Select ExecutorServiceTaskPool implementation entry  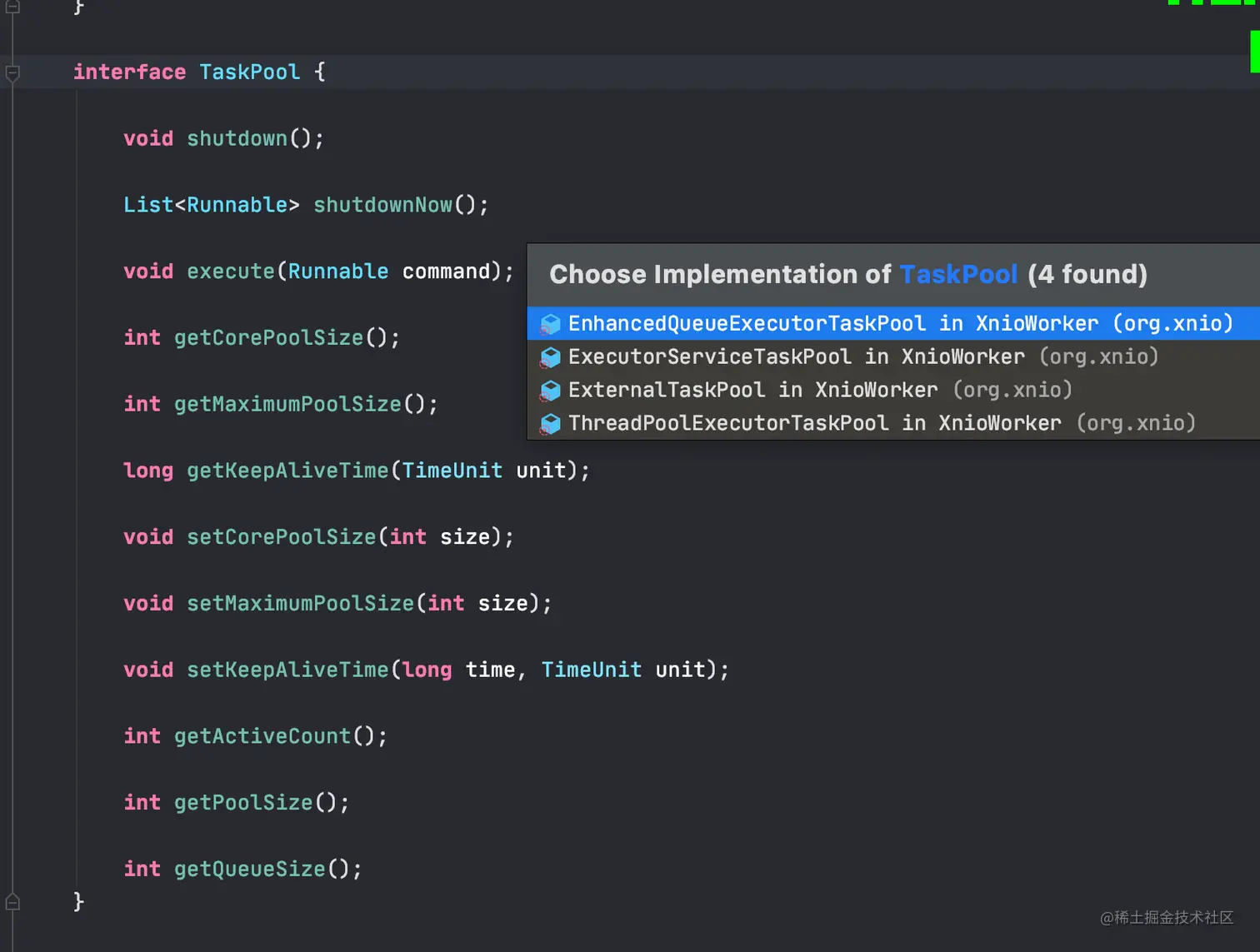(893, 356)
